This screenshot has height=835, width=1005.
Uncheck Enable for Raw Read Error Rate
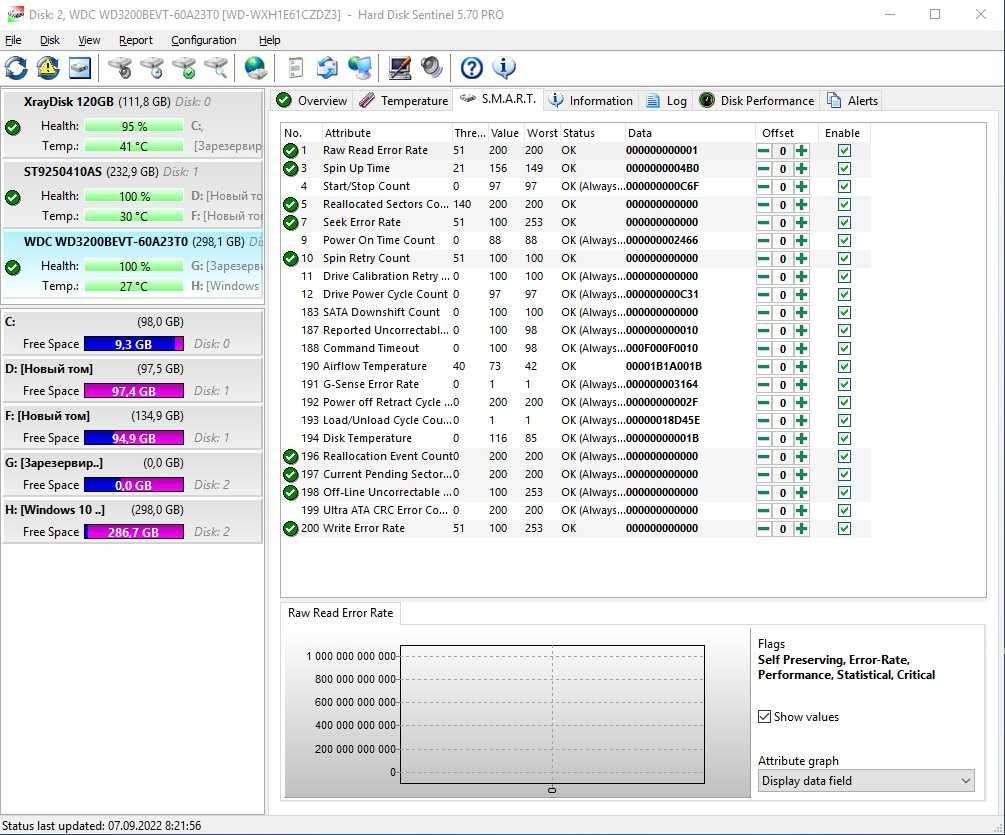844,151
